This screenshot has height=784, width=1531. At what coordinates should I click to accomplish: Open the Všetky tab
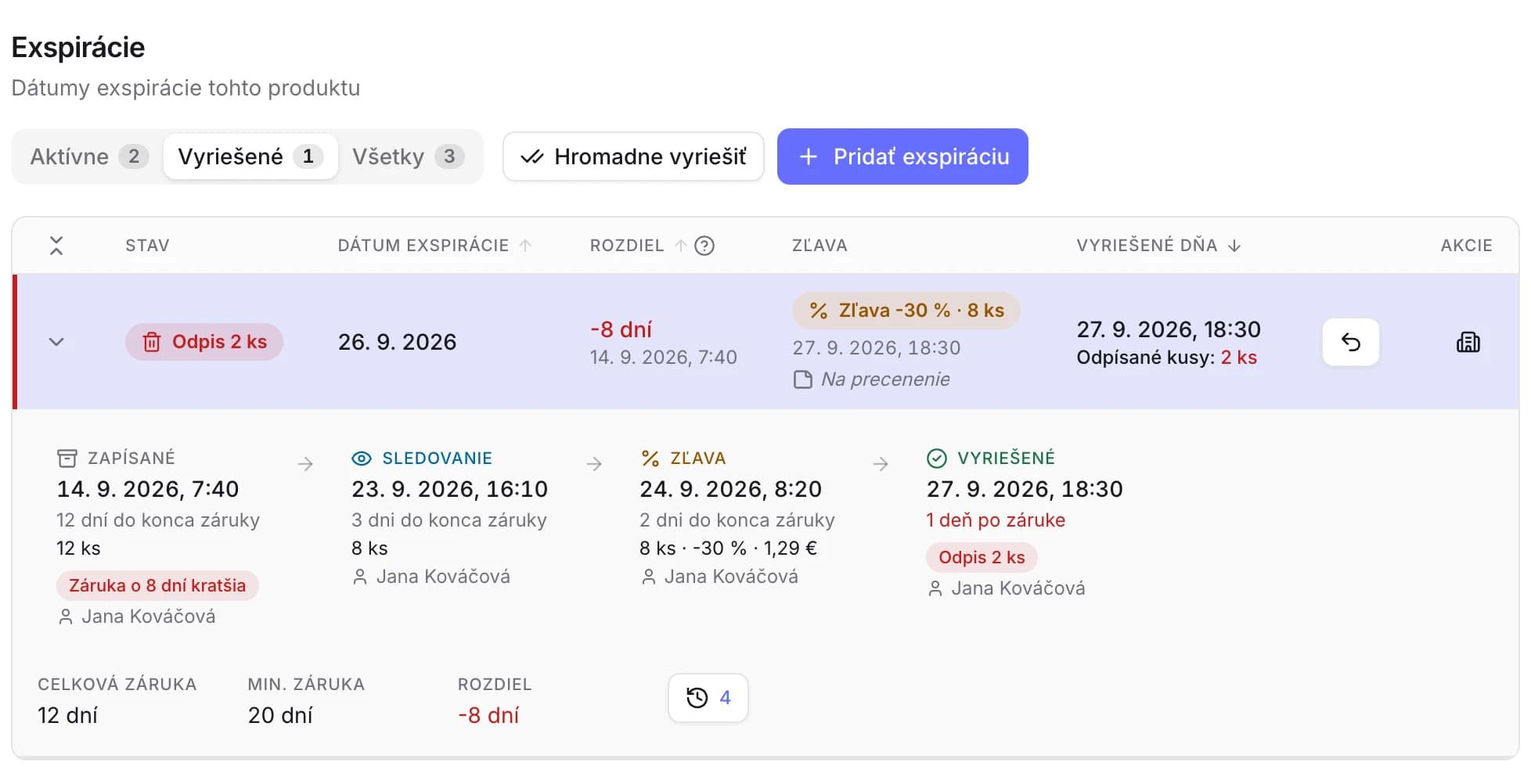coord(408,156)
